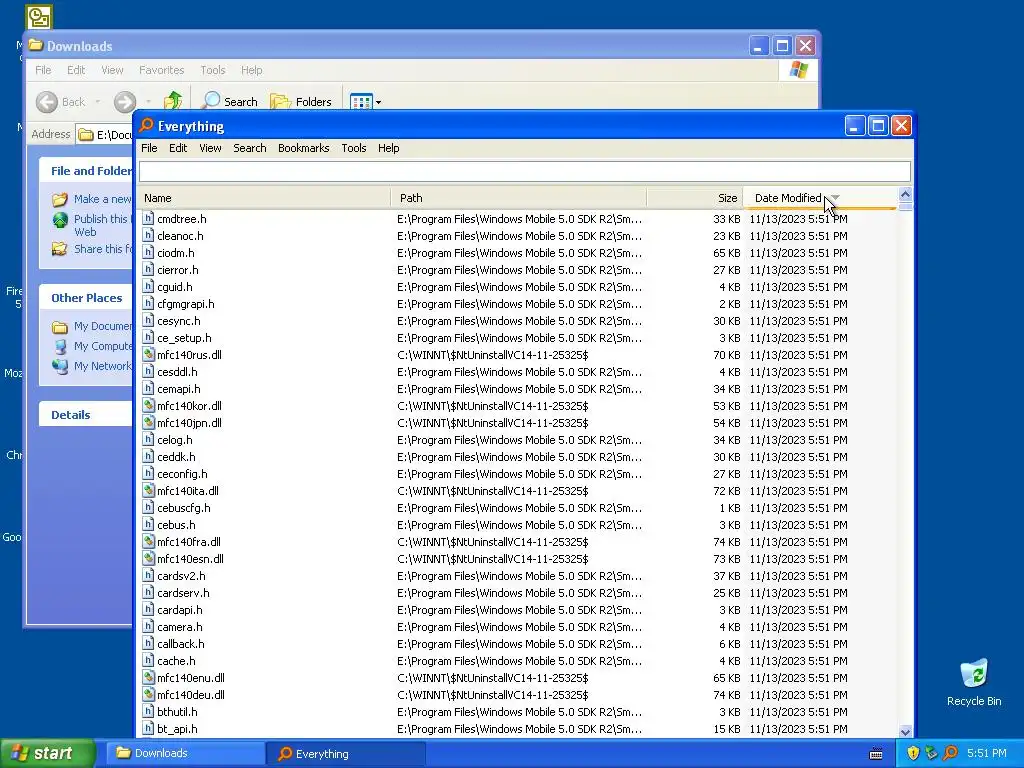Open the Views dropdown in Downloads toolbar
1024x768 pixels.
(365, 101)
